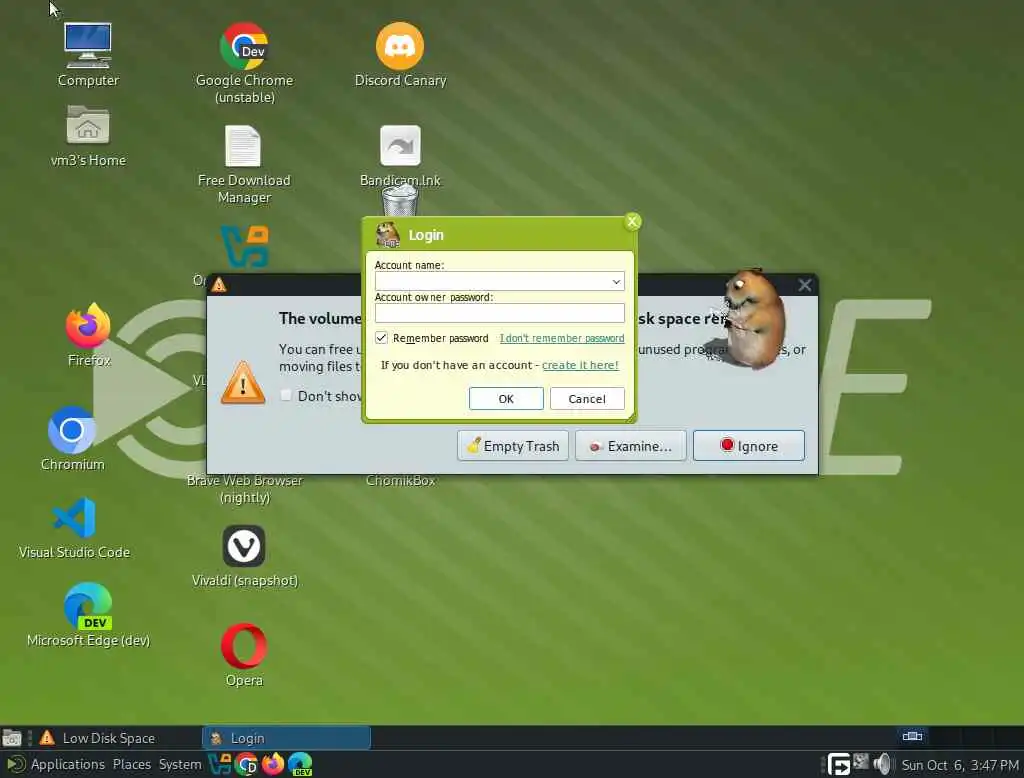Click the Edge Dev launcher in the bottom panel

pyautogui.click(x=300, y=764)
